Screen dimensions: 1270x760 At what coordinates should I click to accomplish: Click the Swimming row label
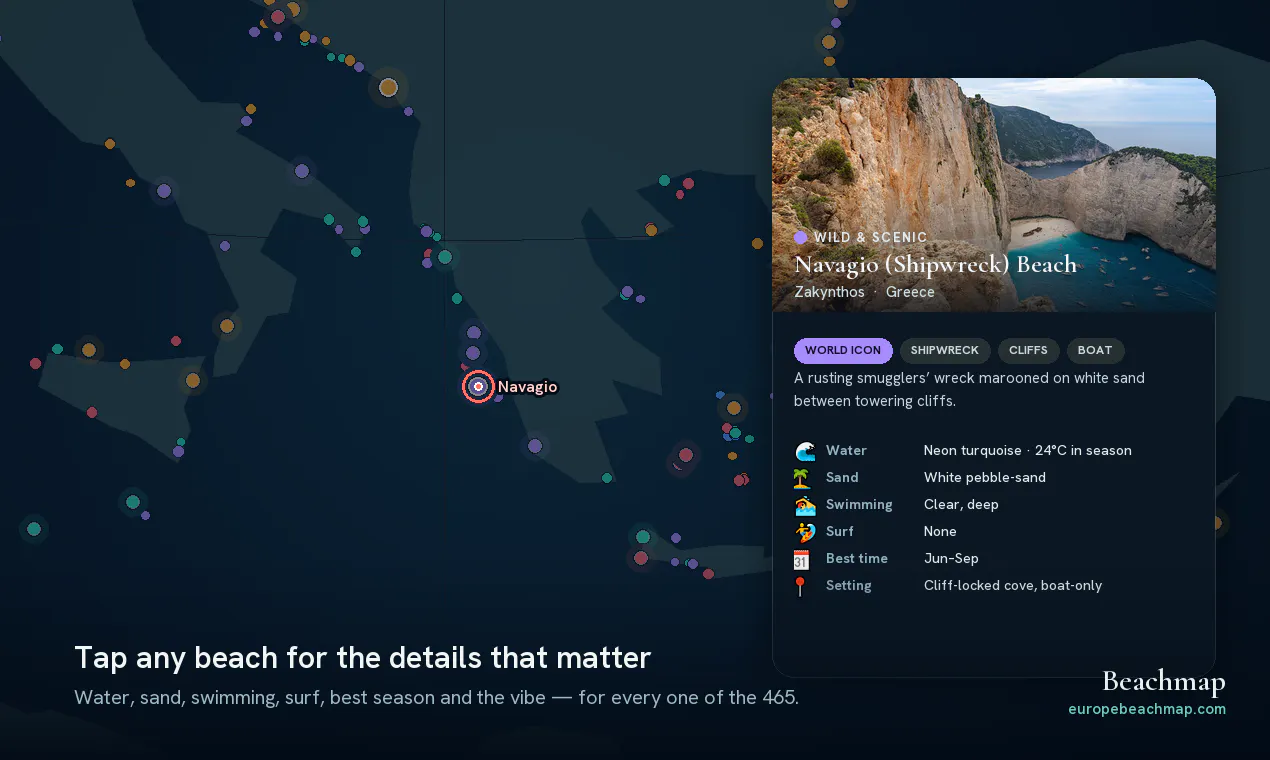click(859, 505)
